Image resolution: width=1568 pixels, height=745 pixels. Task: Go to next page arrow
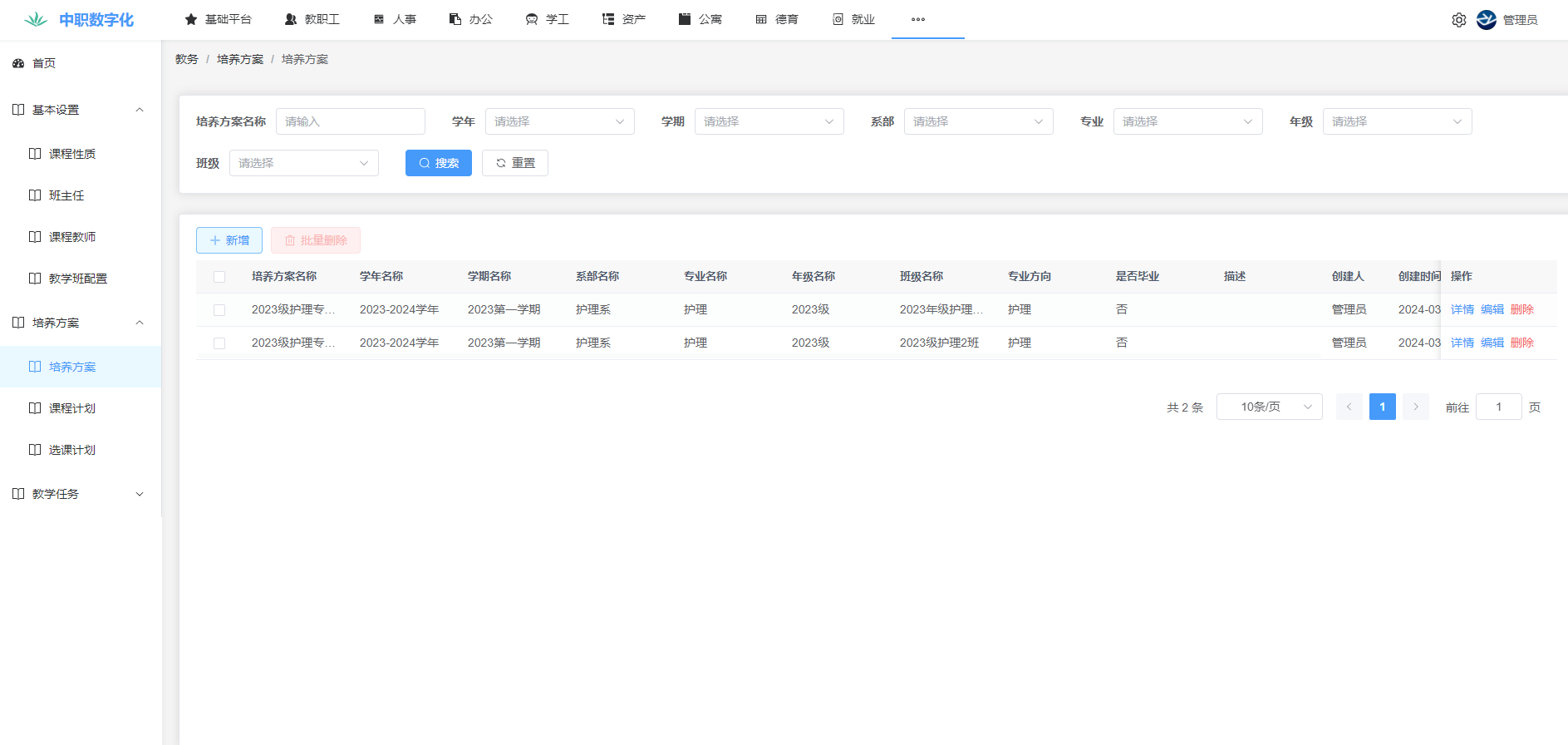(x=1415, y=407)
